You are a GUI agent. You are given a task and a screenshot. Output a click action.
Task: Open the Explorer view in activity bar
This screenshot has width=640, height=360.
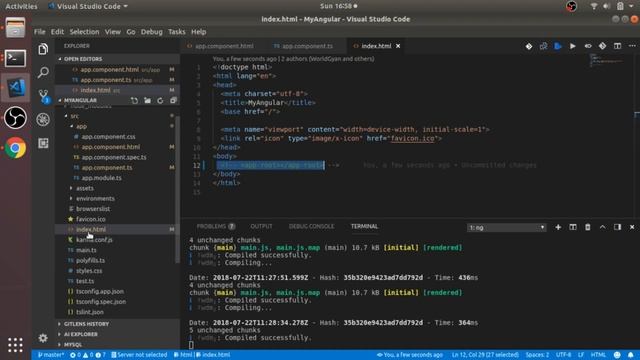click(x=43, y=49)
